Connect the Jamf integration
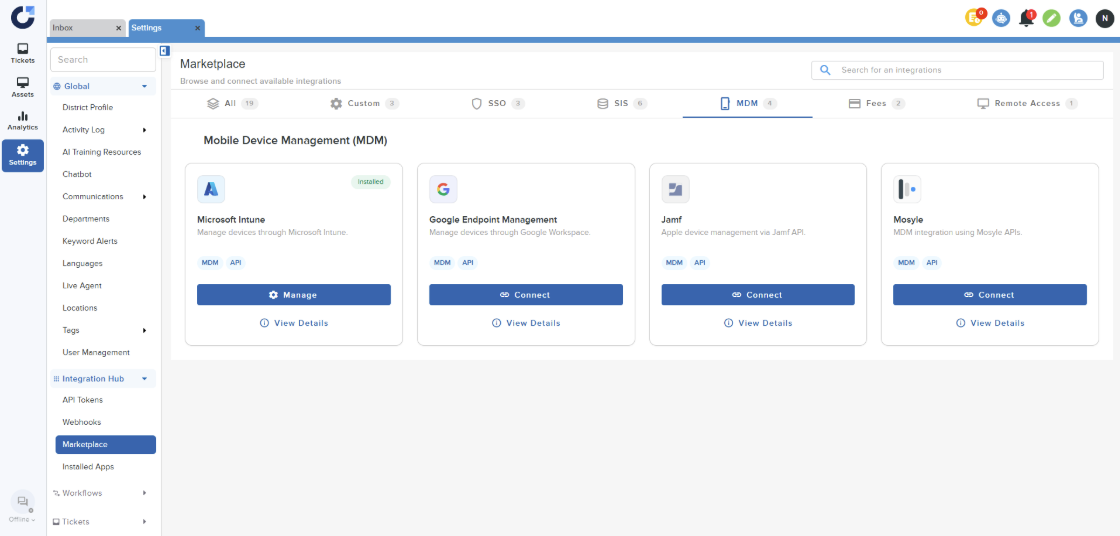The height and width of the screenshot is (536, 1120). click(x=757, y=295)
